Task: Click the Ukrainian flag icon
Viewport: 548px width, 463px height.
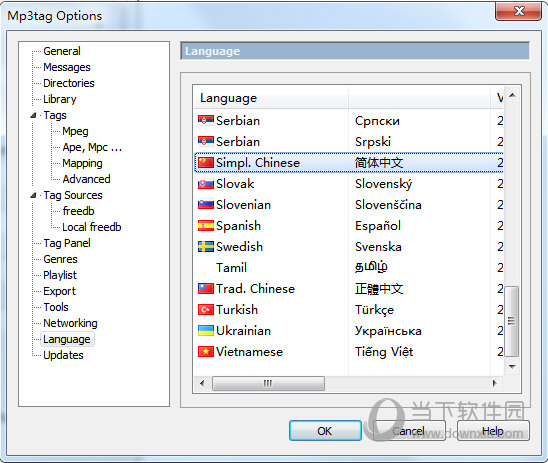Action: [x=206, y=331]
